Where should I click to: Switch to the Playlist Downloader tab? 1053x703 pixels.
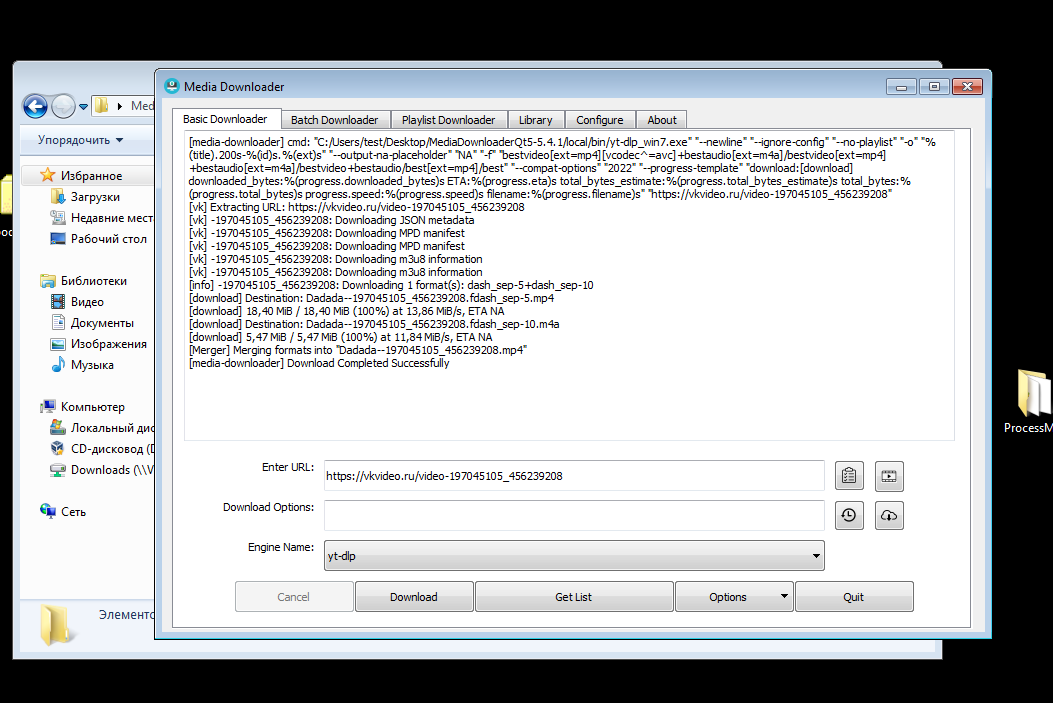(448, 120)
